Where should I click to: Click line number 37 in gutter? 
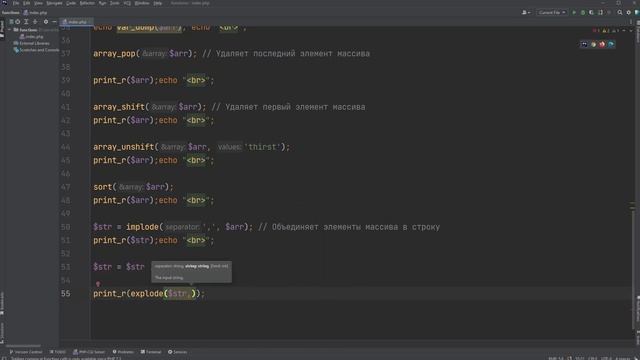[x=65, y=54]
